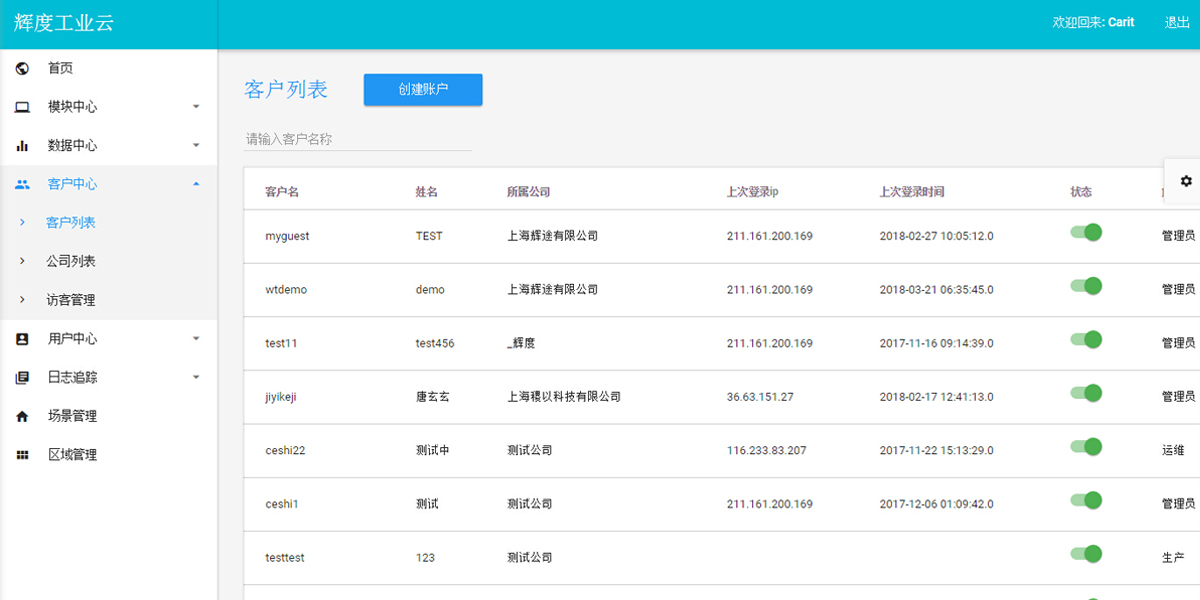
Task: Open the gear settings icon at right edge
Action: coord(1186,181)
